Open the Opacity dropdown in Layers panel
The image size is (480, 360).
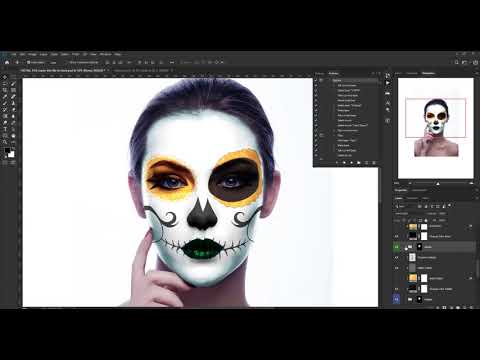[x=442, y=214]
